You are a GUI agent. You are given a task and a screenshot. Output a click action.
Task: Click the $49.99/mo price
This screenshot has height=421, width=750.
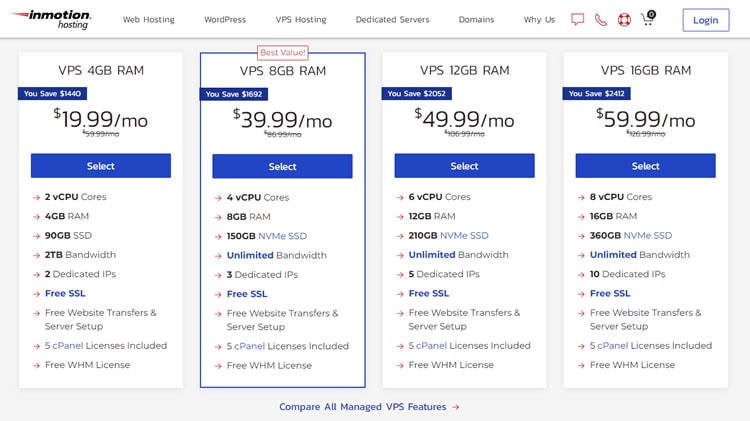[x=464, y=119]
